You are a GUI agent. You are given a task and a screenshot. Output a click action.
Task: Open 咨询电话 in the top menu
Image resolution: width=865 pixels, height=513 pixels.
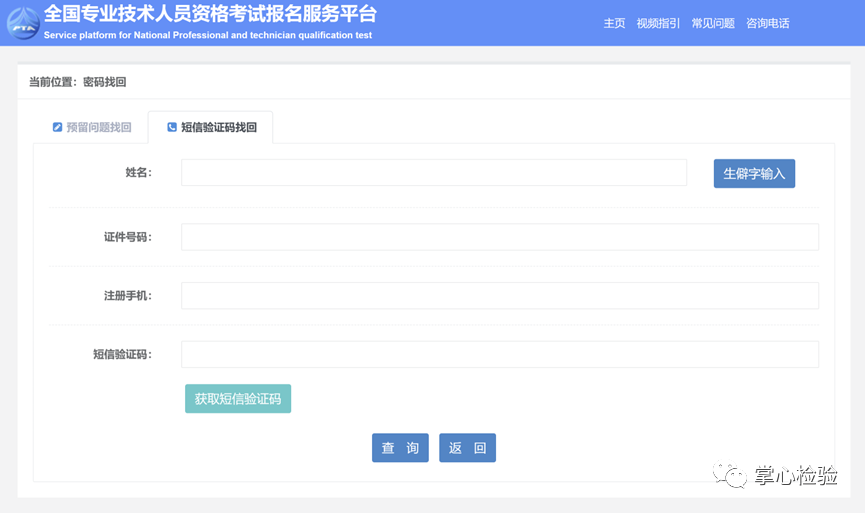768,23
